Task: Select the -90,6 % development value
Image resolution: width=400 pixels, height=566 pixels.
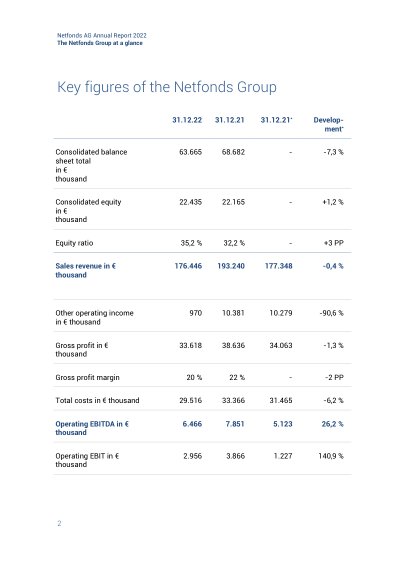Action: click(x=331, y=313)
